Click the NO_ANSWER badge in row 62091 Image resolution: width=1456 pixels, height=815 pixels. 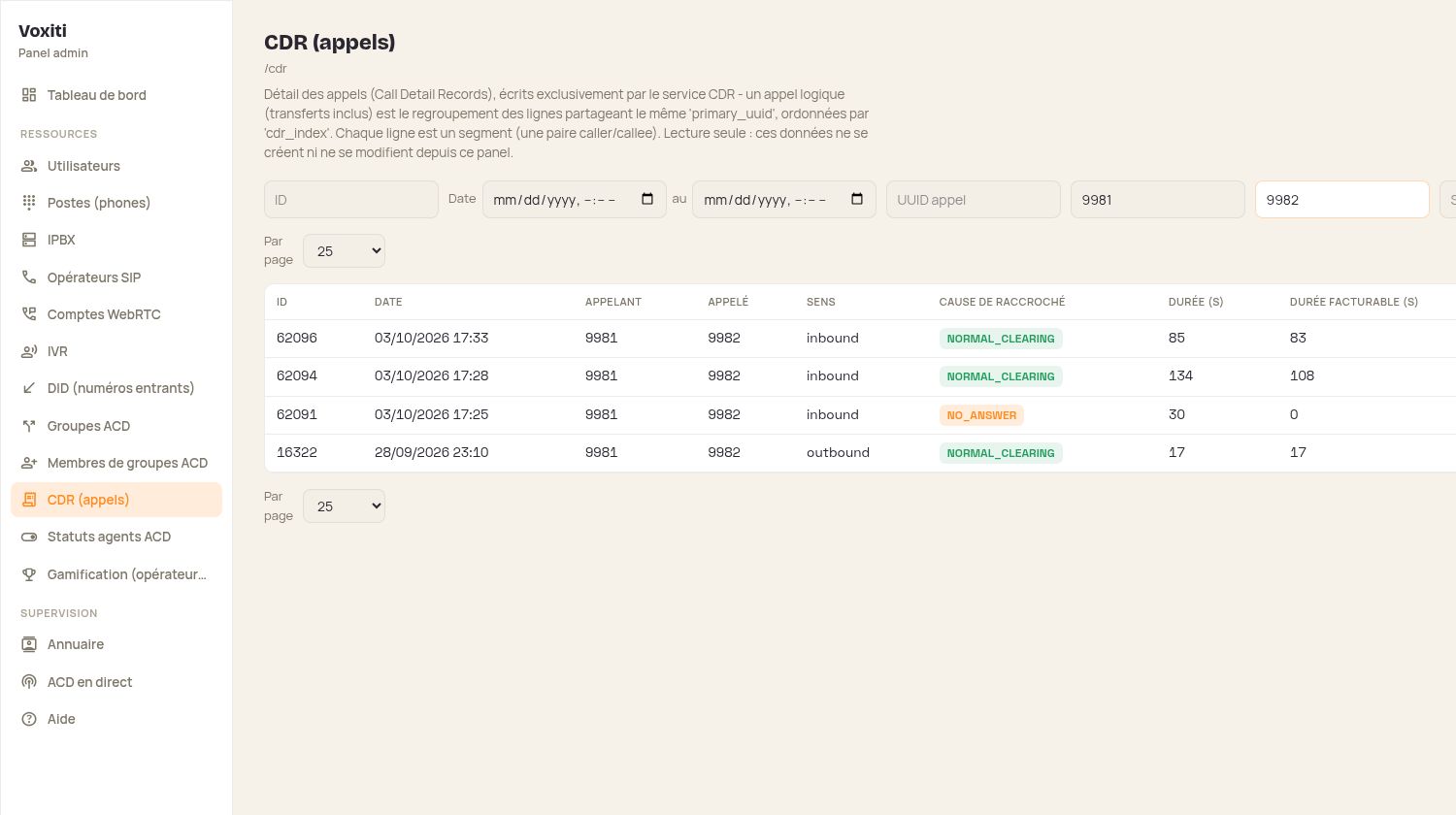[981, 415]
